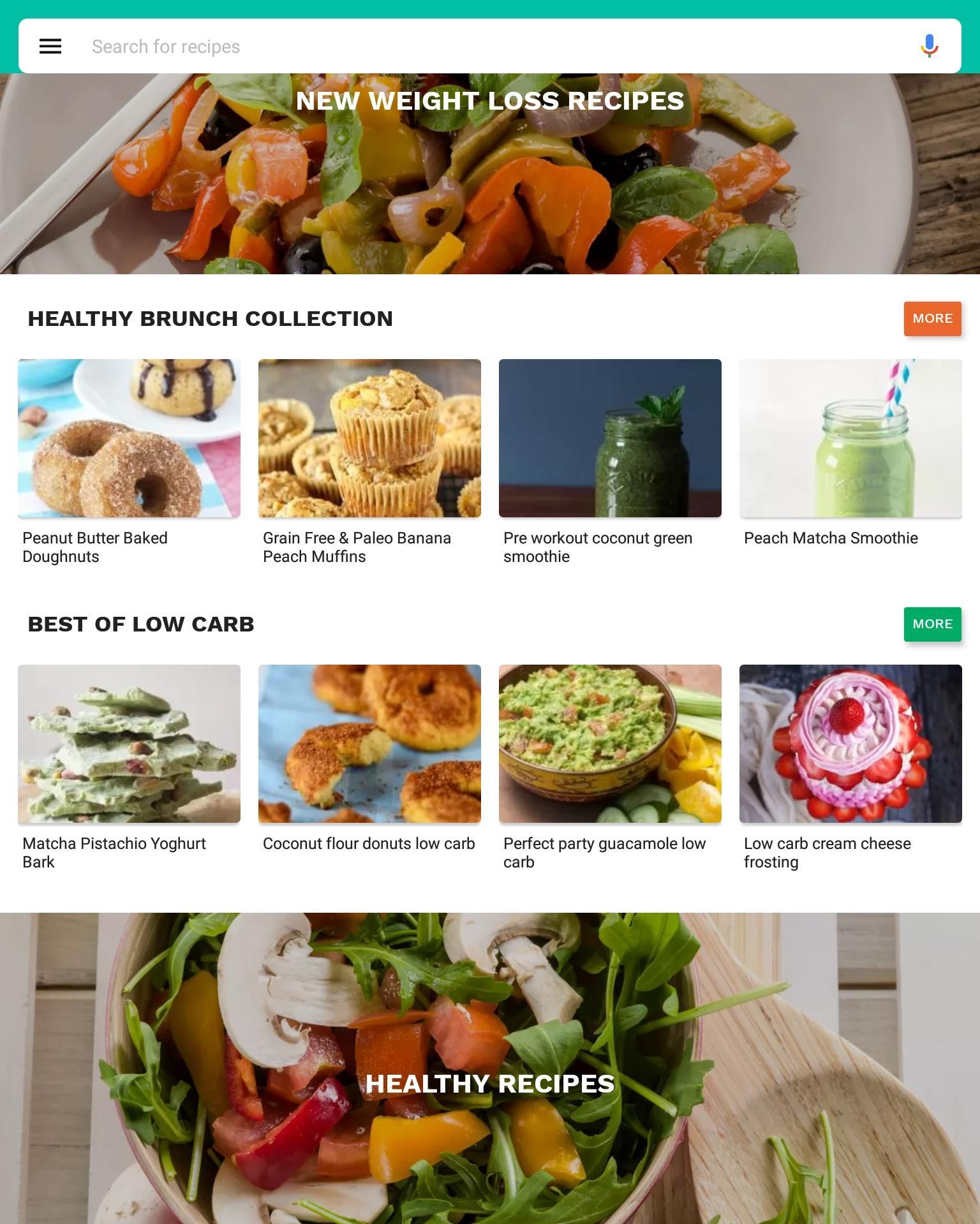Screen dimensions: 980x1224
Task: View the Peach Matcha Smoothie picture
Action: click(x=850, y=438)
